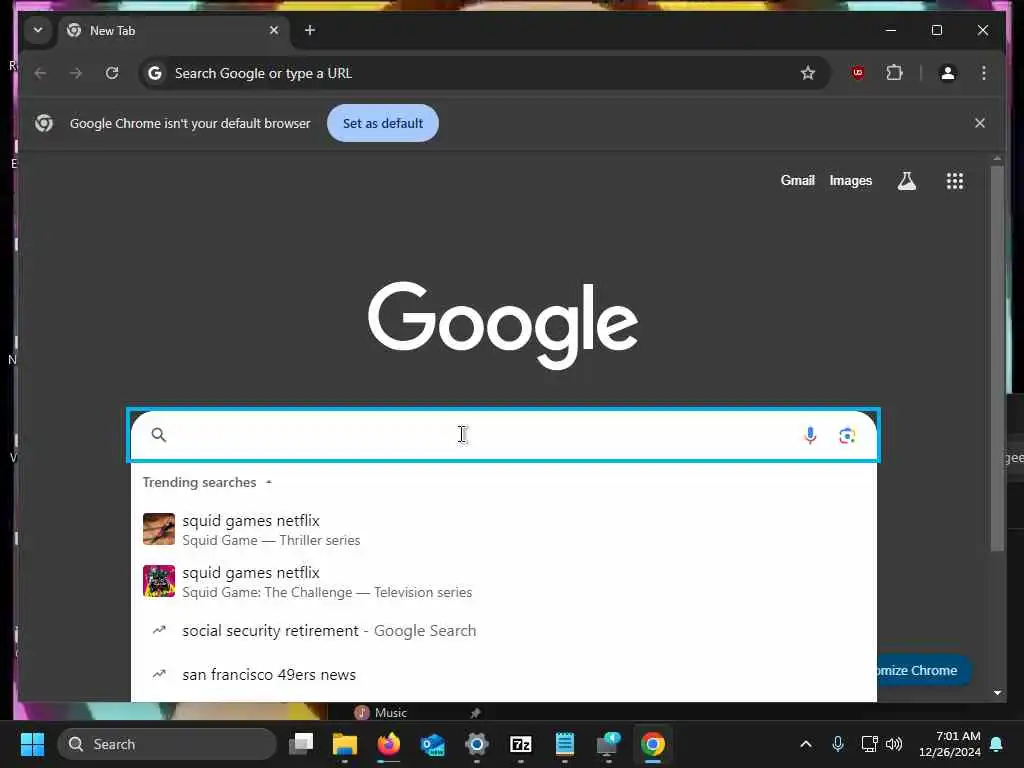Screen dimensions: 1024x768
Task: Choose san francisco 49ers news suggestion
Action: point(504,675)
